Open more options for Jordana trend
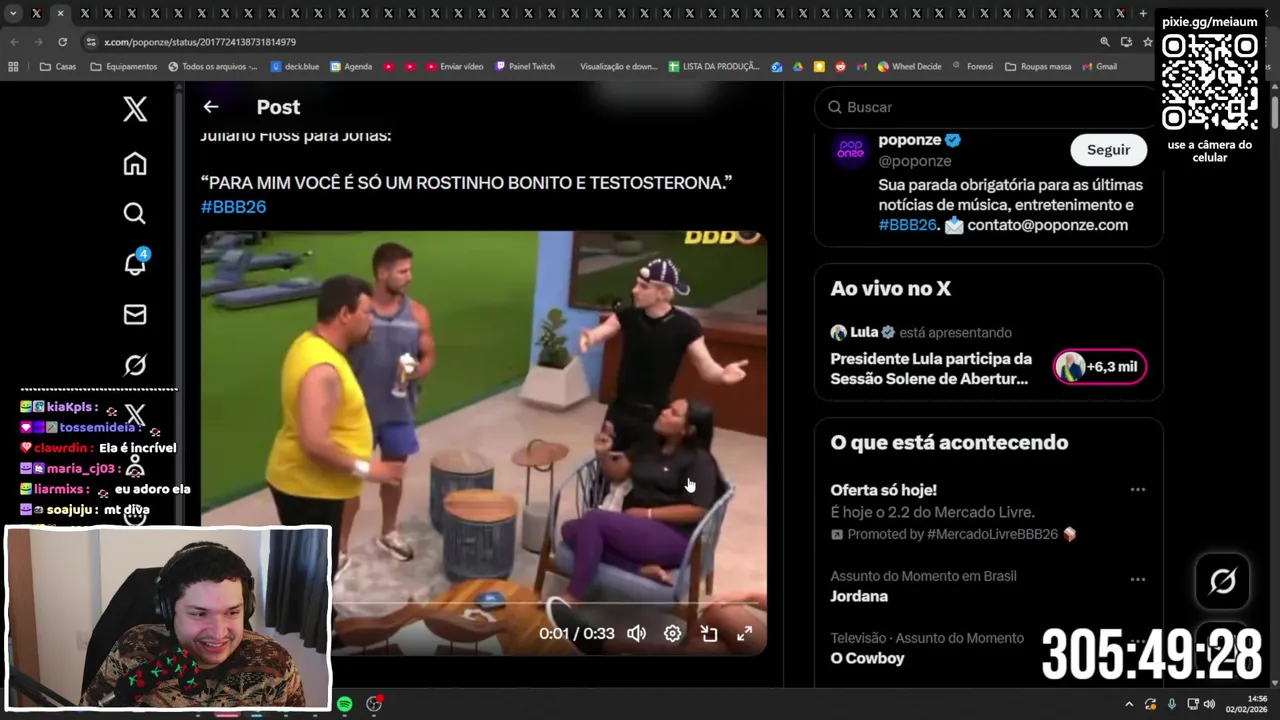Screen dimensions: 1280x720 (x=1137, y=580)
